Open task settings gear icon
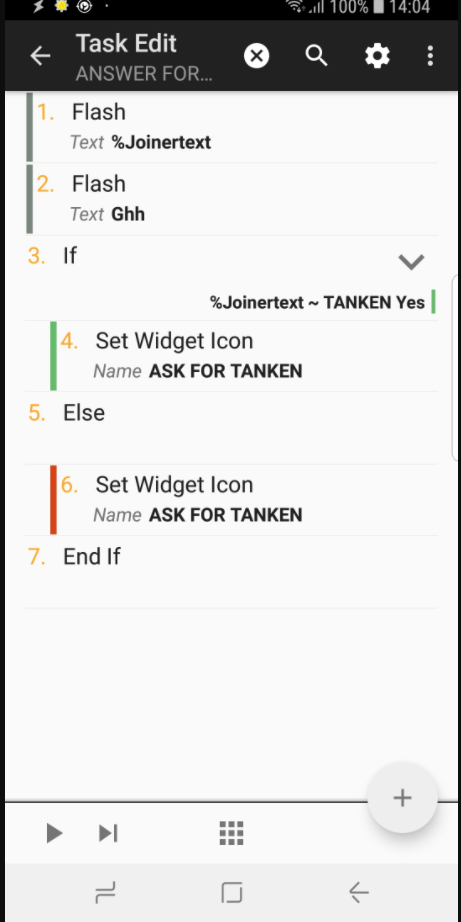The width and height of the screenshot is (461, 922). (x=377, y=56)
